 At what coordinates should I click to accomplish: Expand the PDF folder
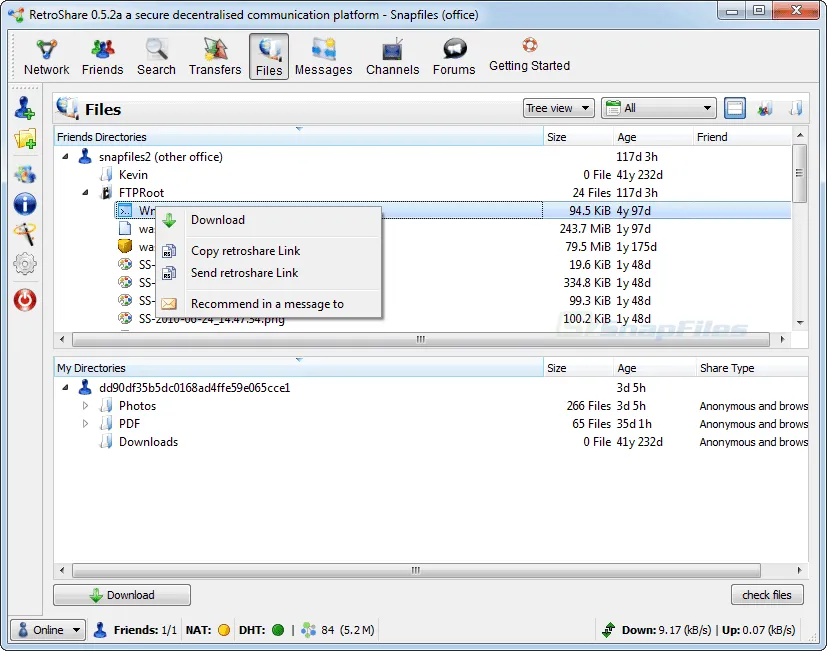click(x=85, y=424)
